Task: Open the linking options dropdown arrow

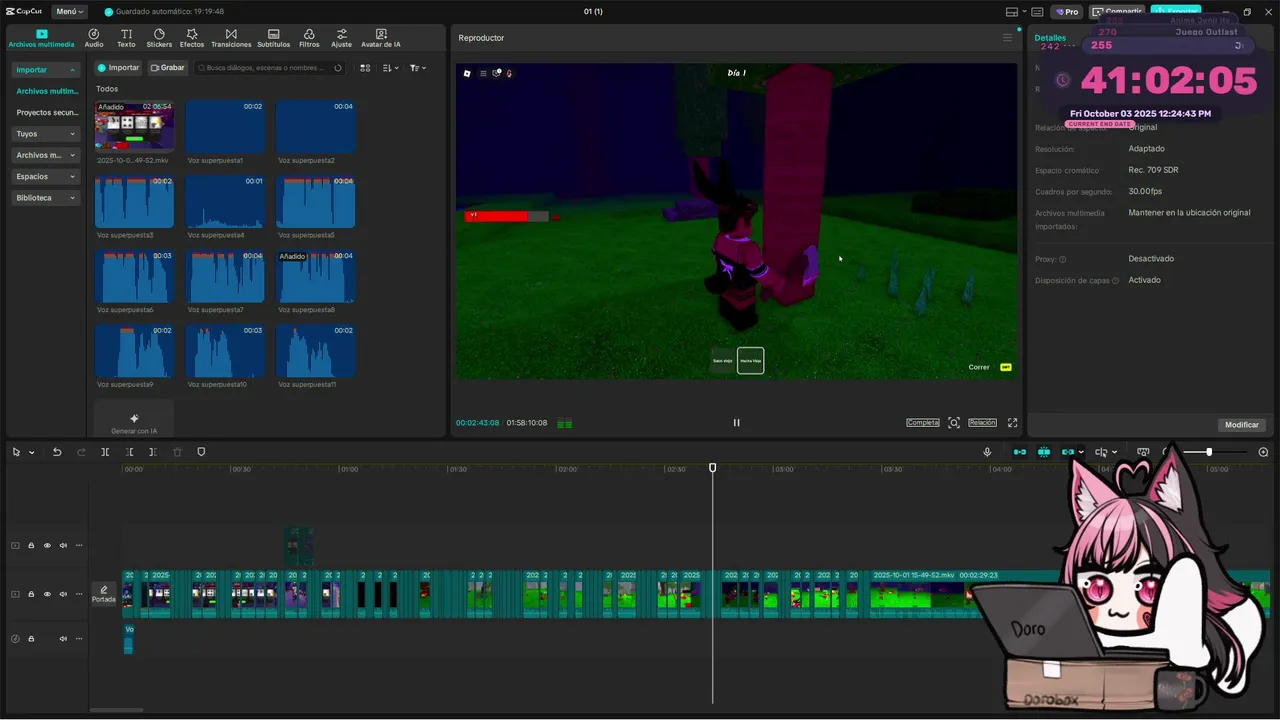Action: (x=1081, y=452)
